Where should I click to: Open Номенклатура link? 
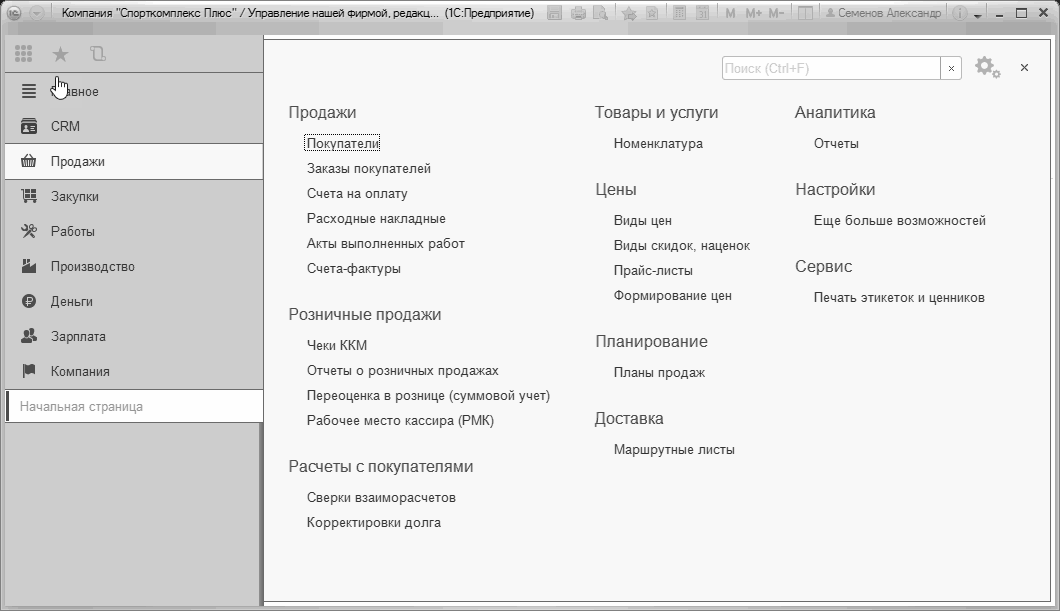(x=658, y=143)
